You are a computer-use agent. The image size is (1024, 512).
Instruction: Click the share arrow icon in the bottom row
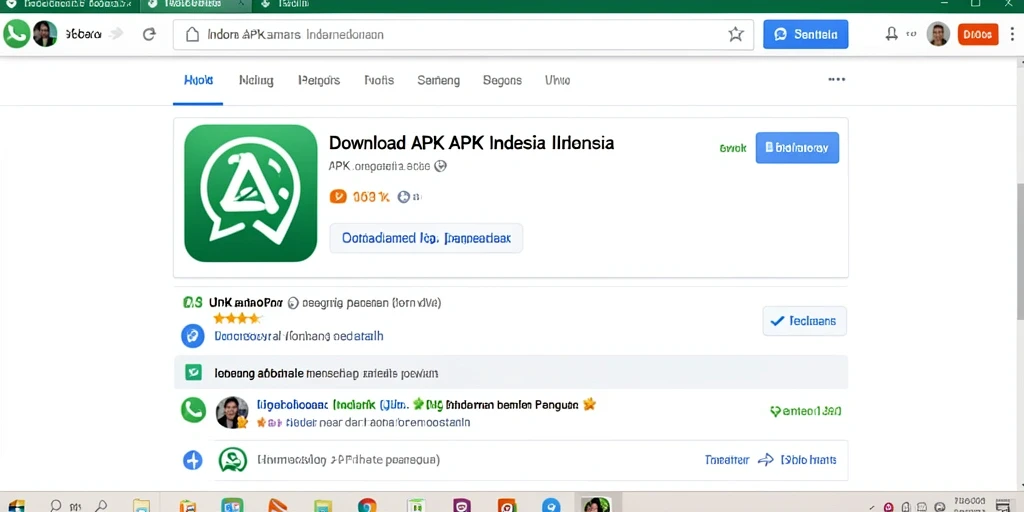click(765, 460)
